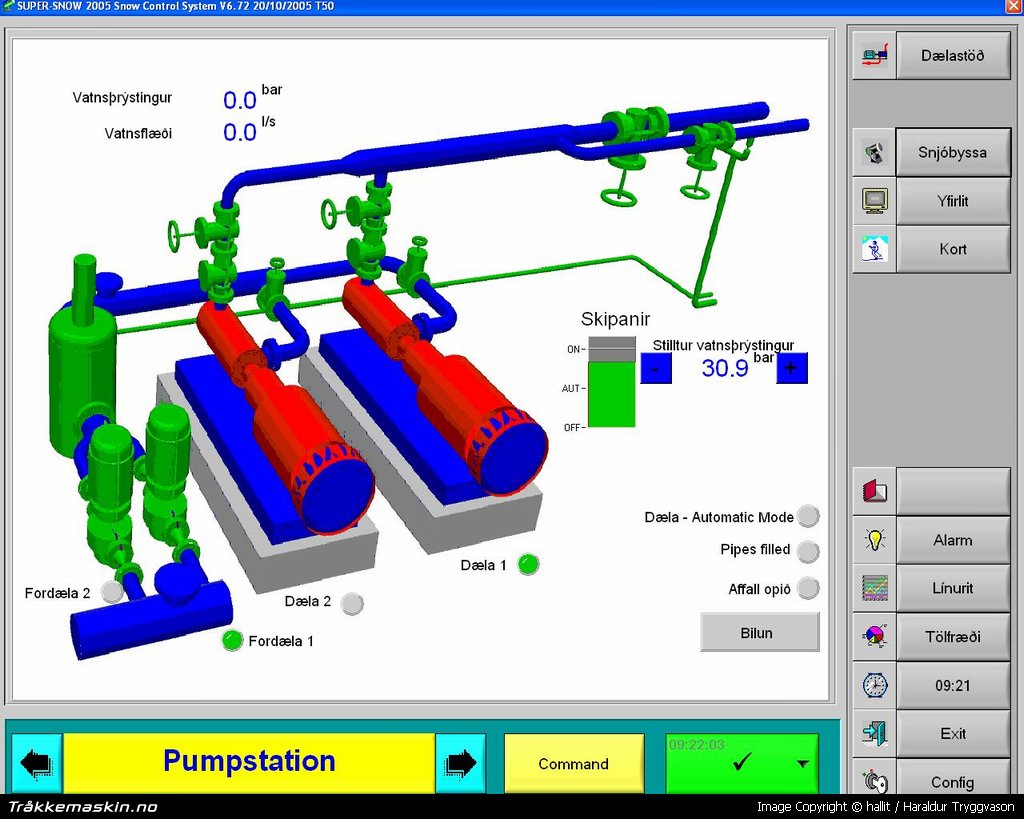This screenshot has width=1024, height=819.
Task: Click the monitor icon beside Yfirlit
Action: (875, 201)
